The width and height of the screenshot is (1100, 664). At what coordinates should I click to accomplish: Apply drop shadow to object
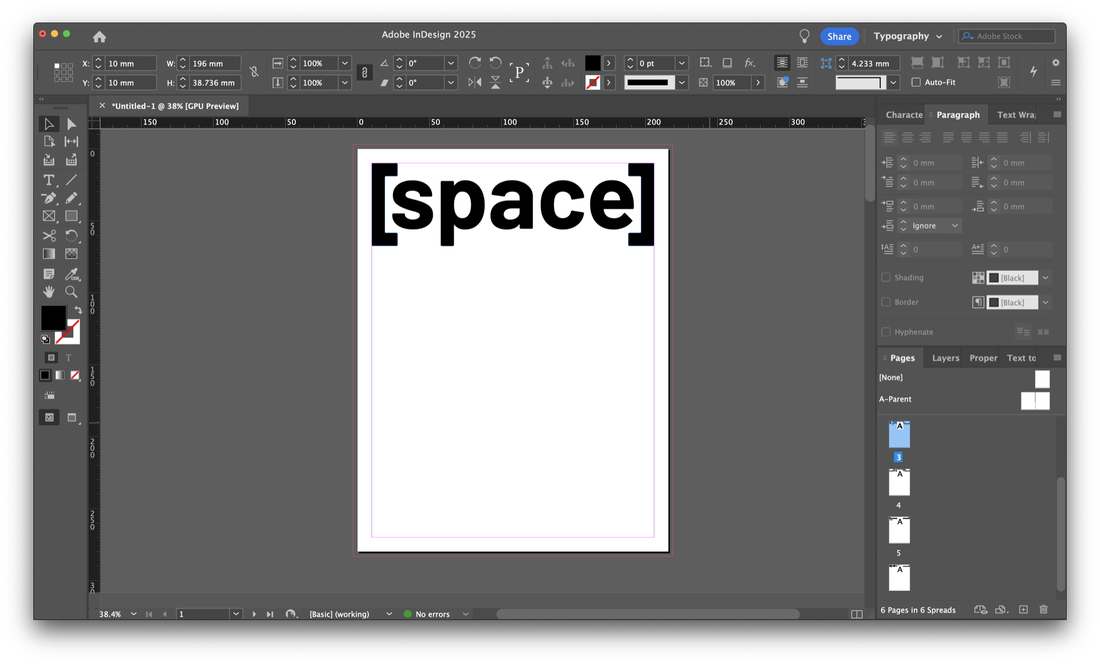pyautogui.click(x=727, y=62)
